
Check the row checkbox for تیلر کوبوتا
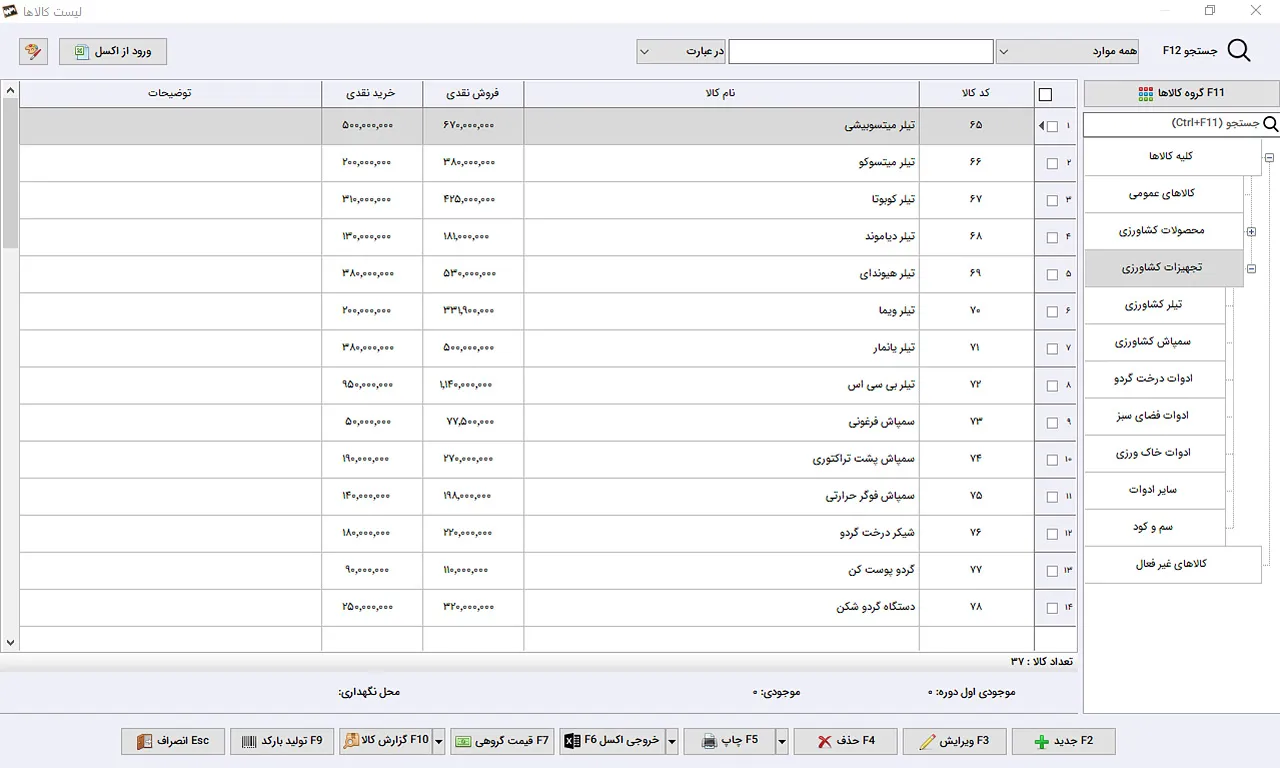click(1052, 200)
